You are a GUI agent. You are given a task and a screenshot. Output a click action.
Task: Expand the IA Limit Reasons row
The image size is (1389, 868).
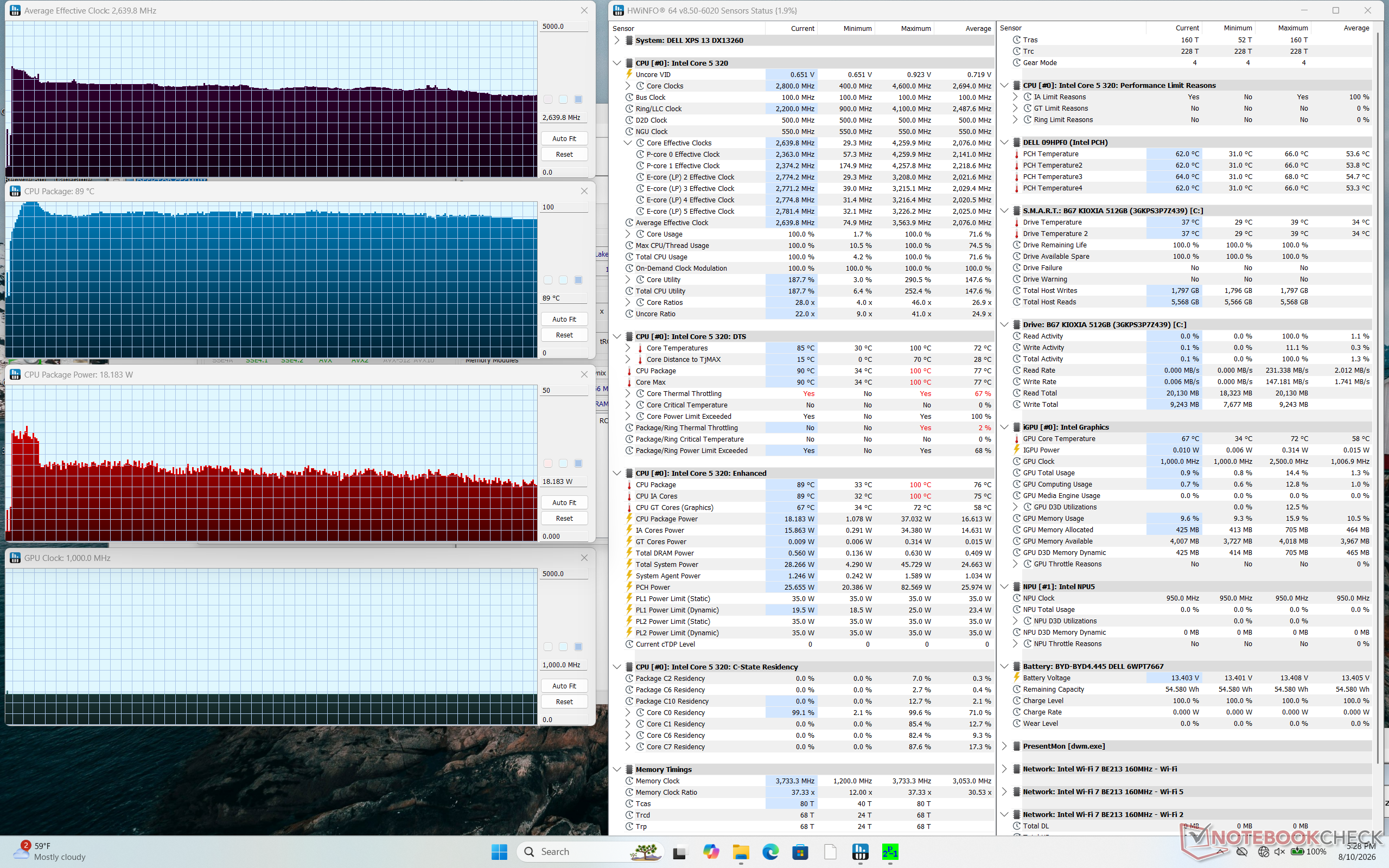pos(1015,97)
